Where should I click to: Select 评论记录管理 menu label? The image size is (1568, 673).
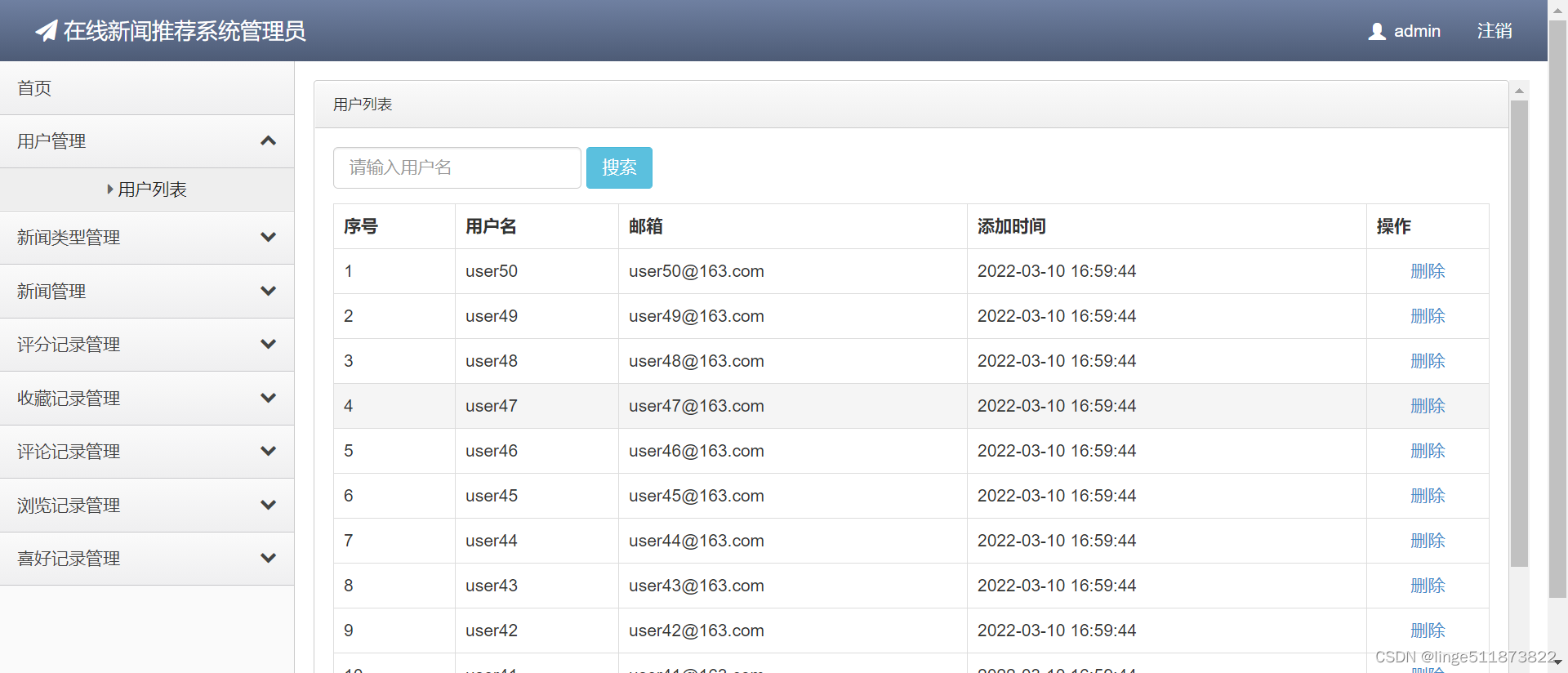(69, 452)
